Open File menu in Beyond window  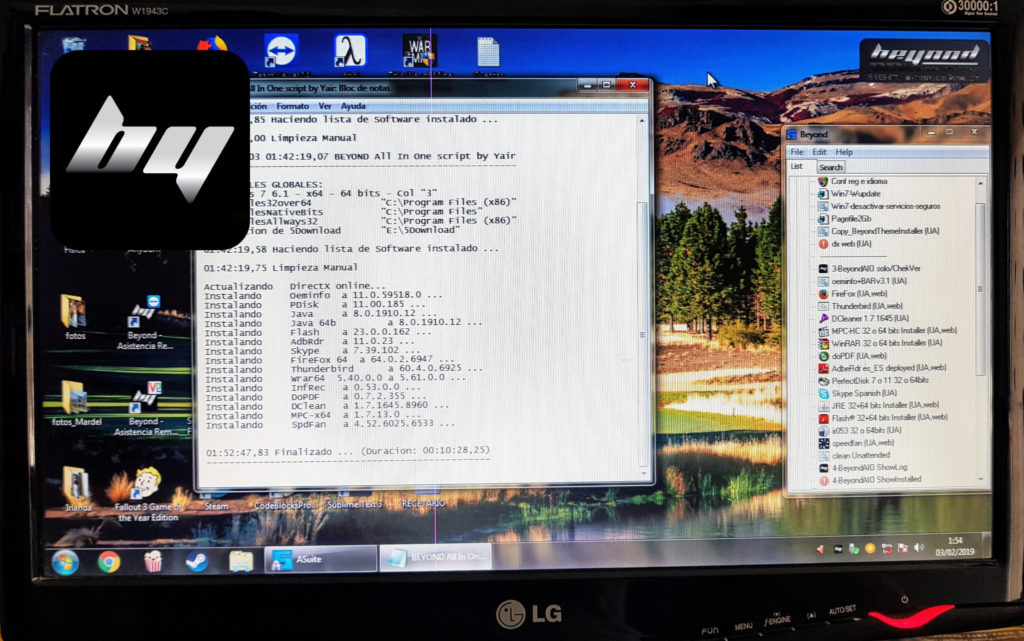(x=797, y=152)
